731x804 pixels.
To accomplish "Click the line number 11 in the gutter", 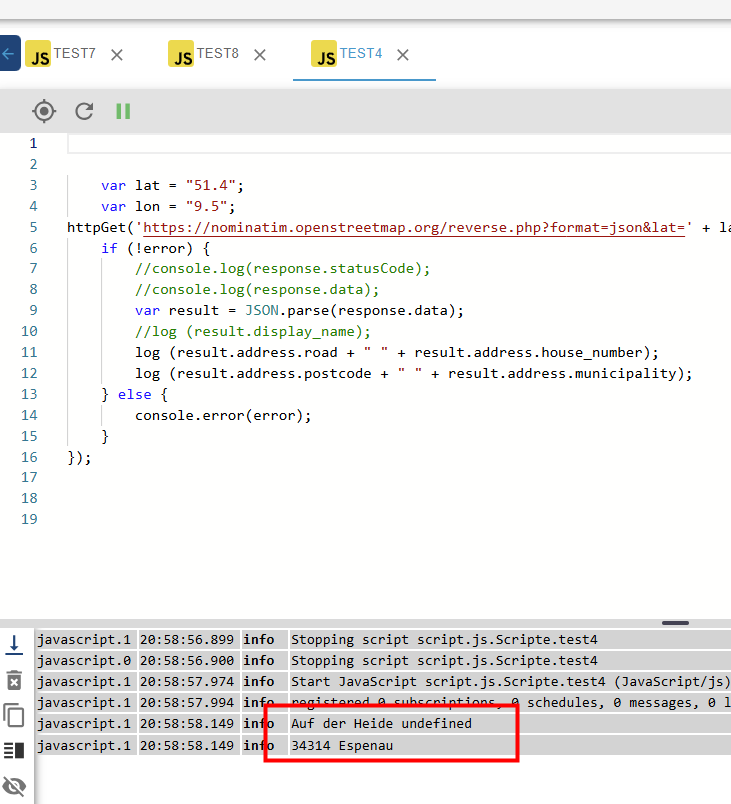I will [29, 352].
